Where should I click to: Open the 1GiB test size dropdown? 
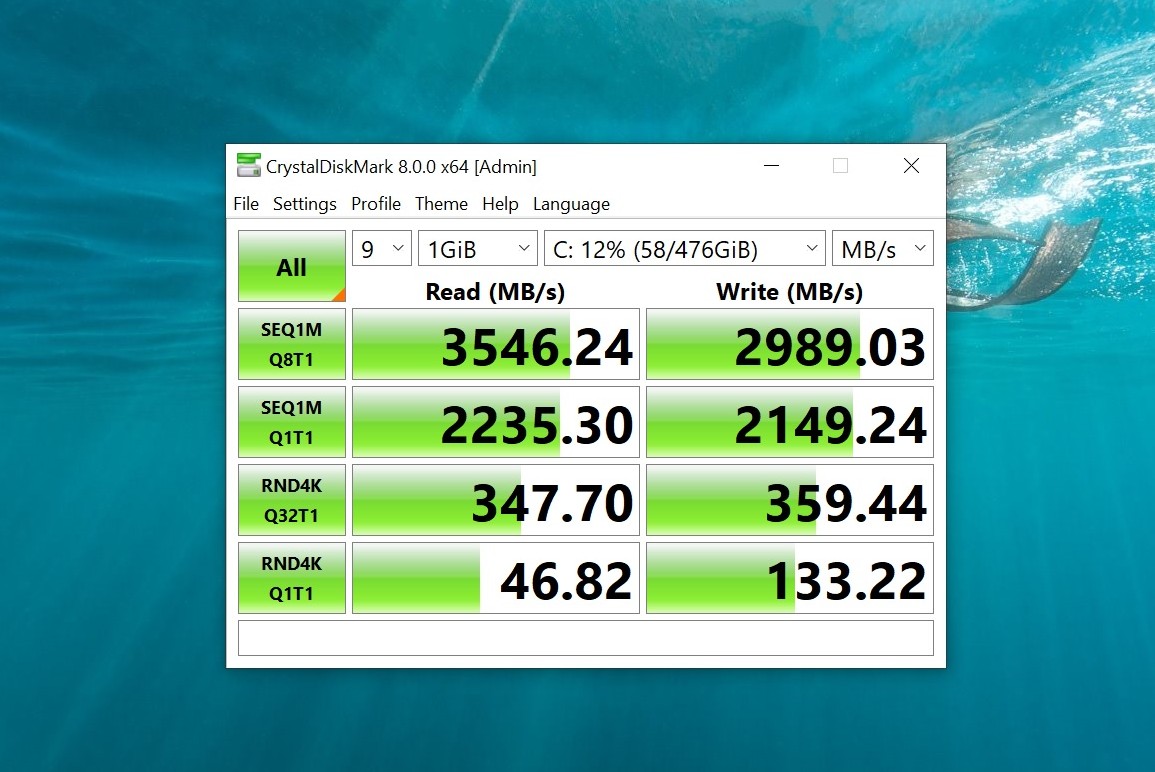pyautogui.click(x=477, y=249)
